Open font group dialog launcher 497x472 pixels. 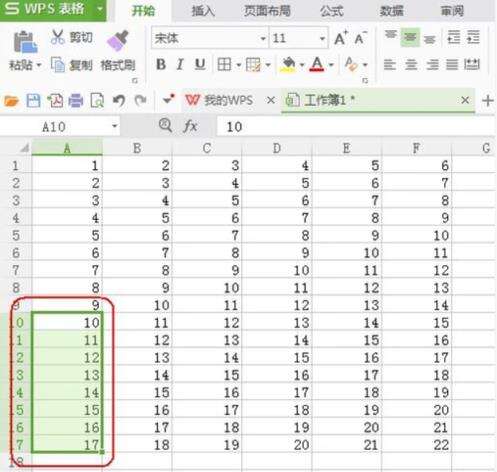pyautogui.click(x=365, y=81)
